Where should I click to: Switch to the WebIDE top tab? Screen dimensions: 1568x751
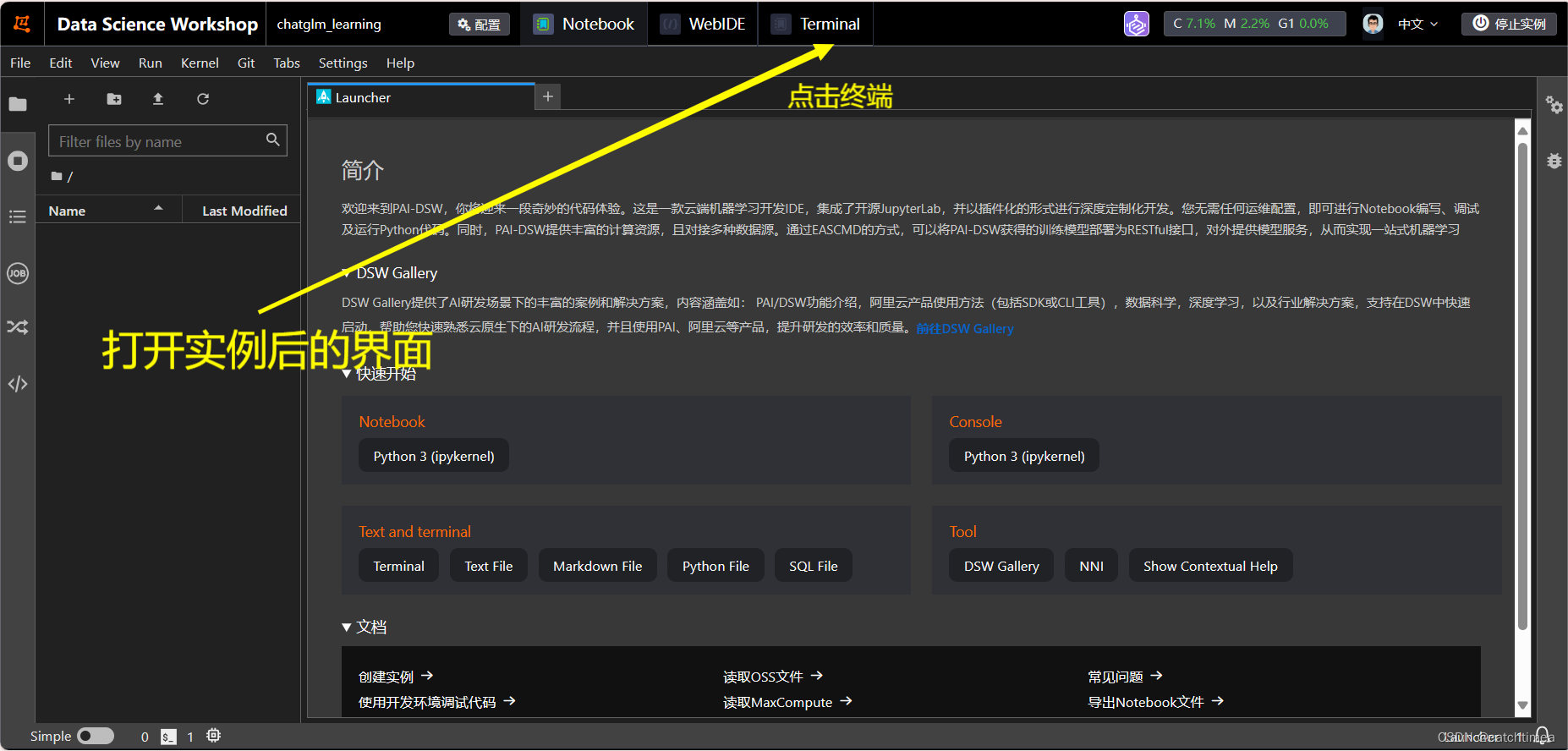click(703, 24)
